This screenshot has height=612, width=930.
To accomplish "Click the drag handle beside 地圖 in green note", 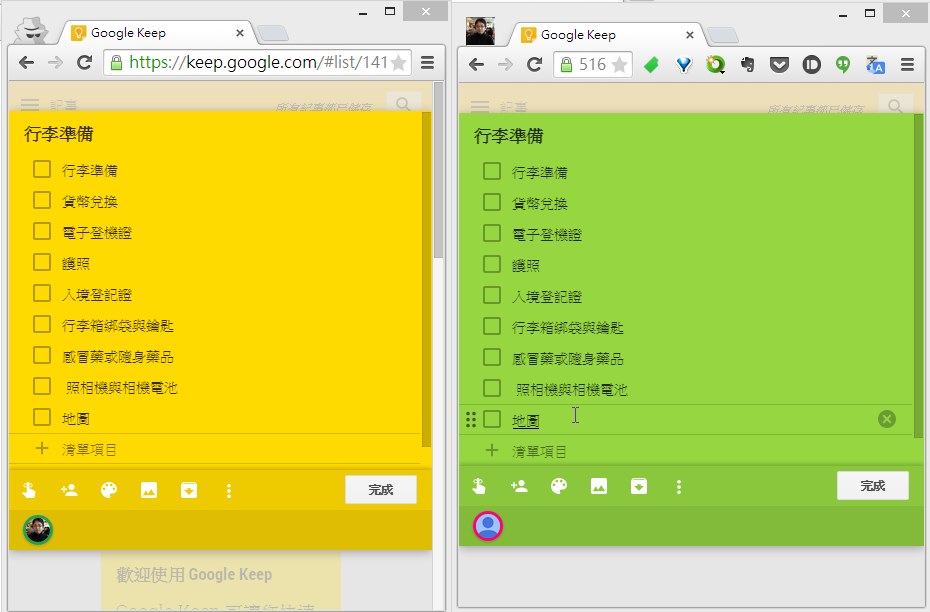I will [x=471, y=420].
